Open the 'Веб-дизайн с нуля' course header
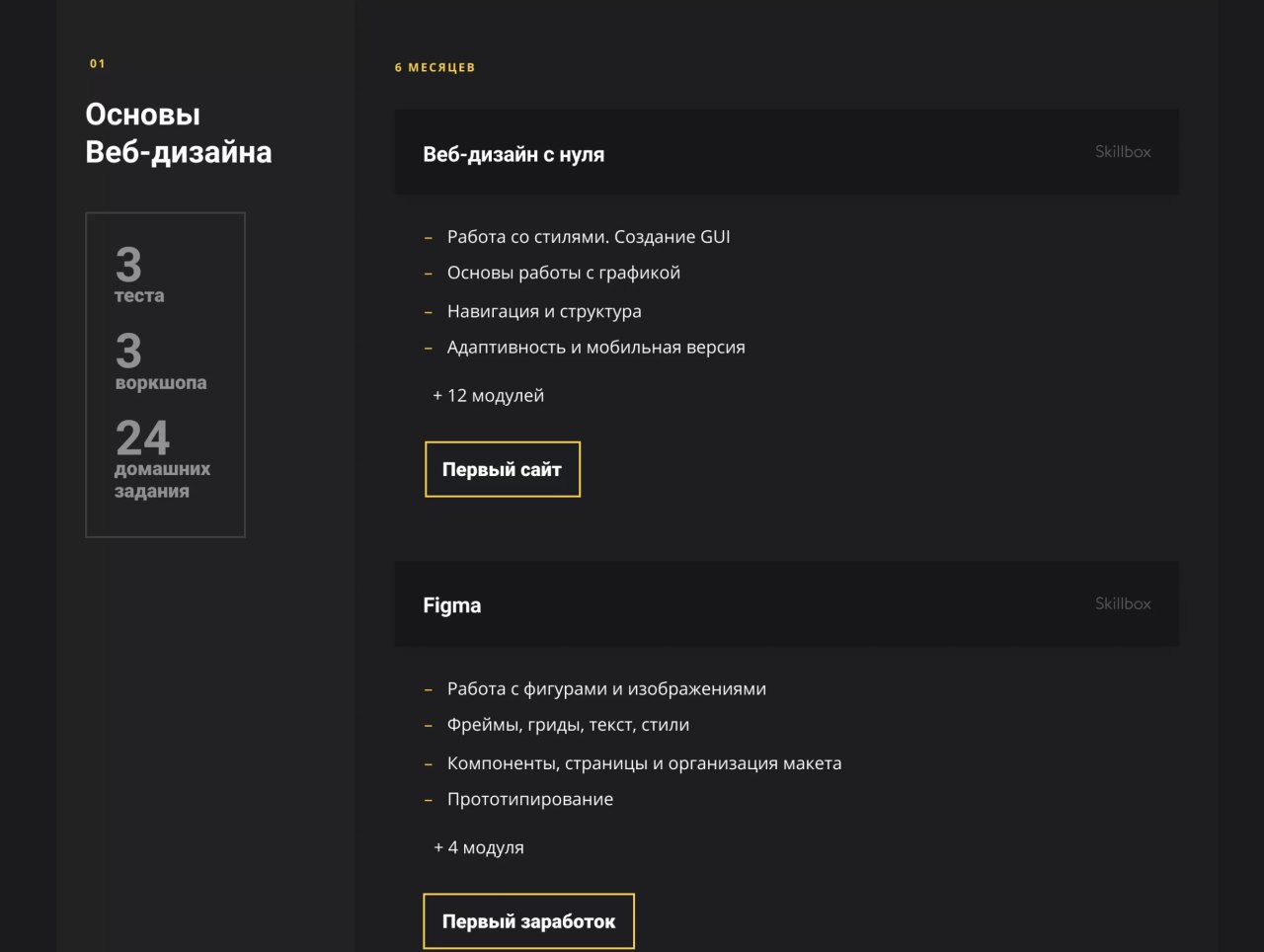Screen dimensions: 1264x952 click(787, 152)
